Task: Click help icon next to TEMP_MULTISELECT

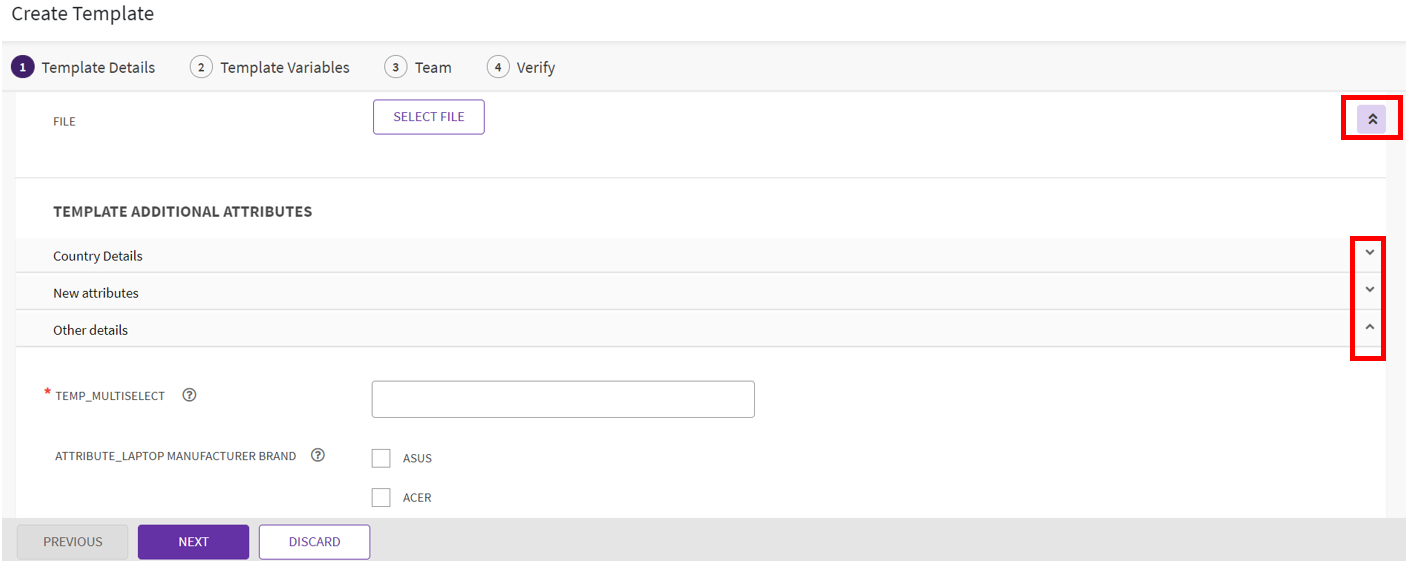Action: pos(189,395)
